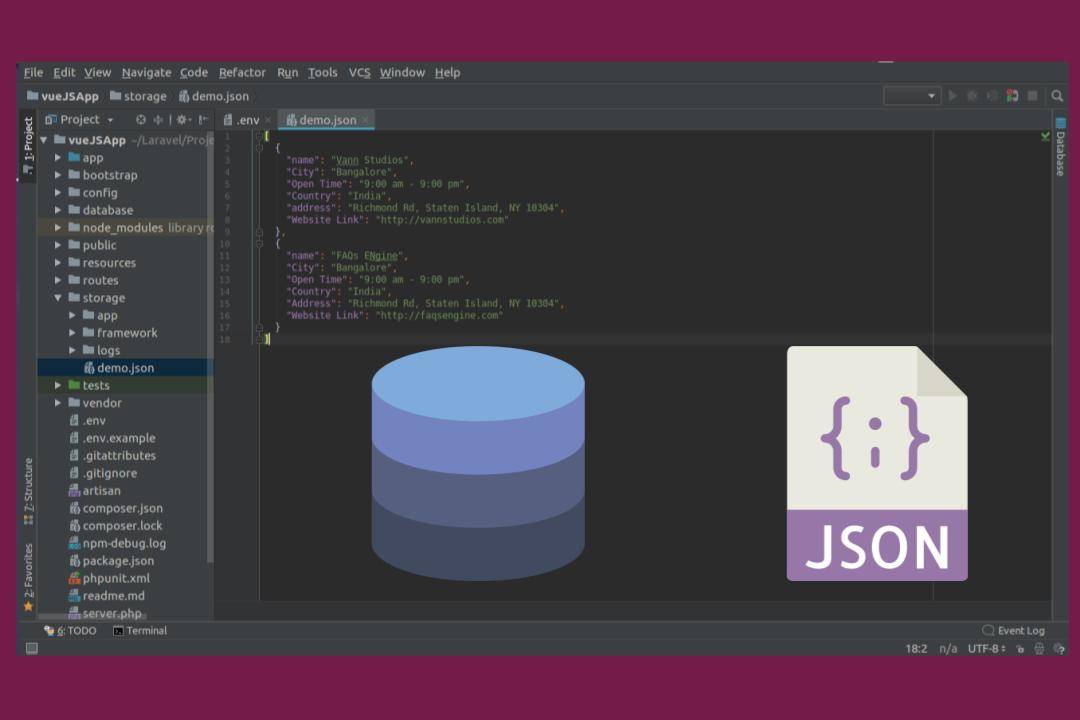Expand the tests folder arrow
Screen dimensions: 1080x720
[58, 385]
